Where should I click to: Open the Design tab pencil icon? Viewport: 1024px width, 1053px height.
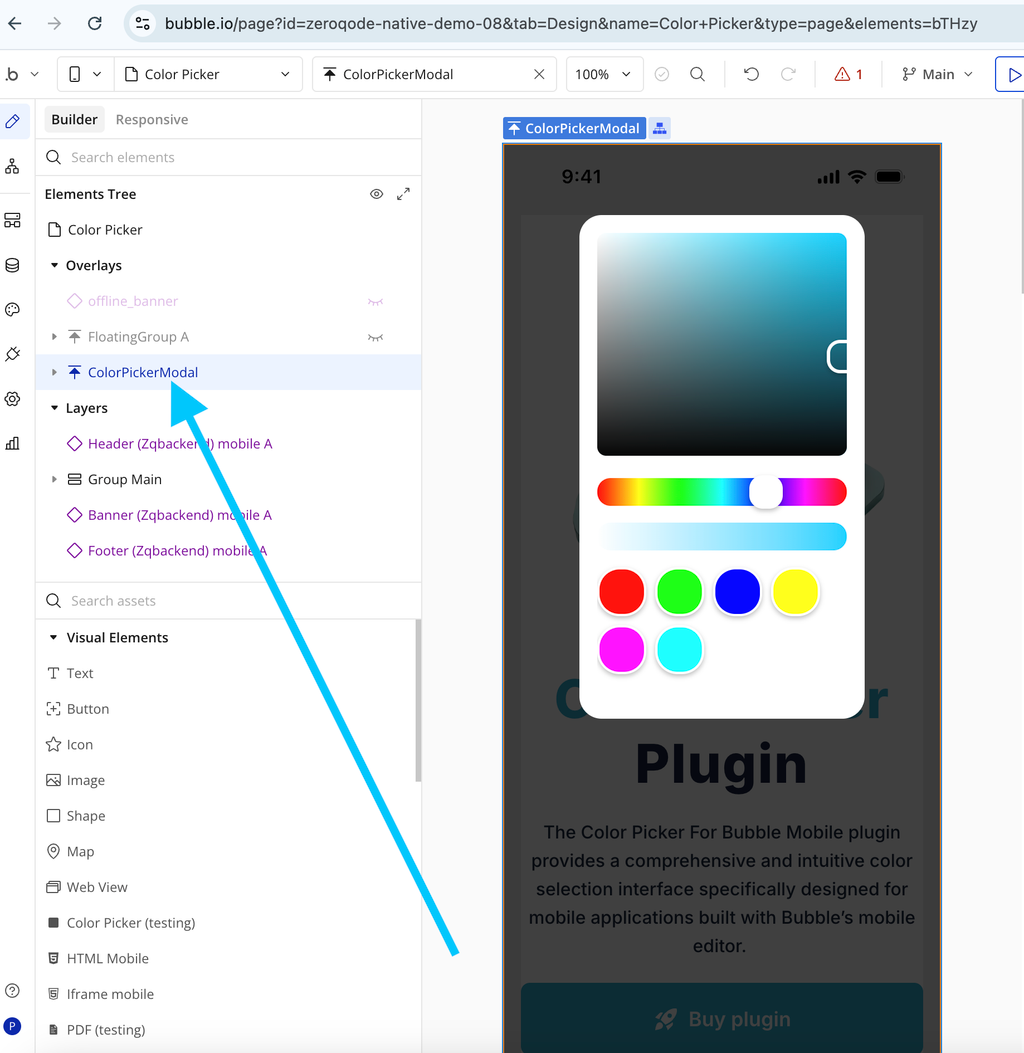pos(13,122)
